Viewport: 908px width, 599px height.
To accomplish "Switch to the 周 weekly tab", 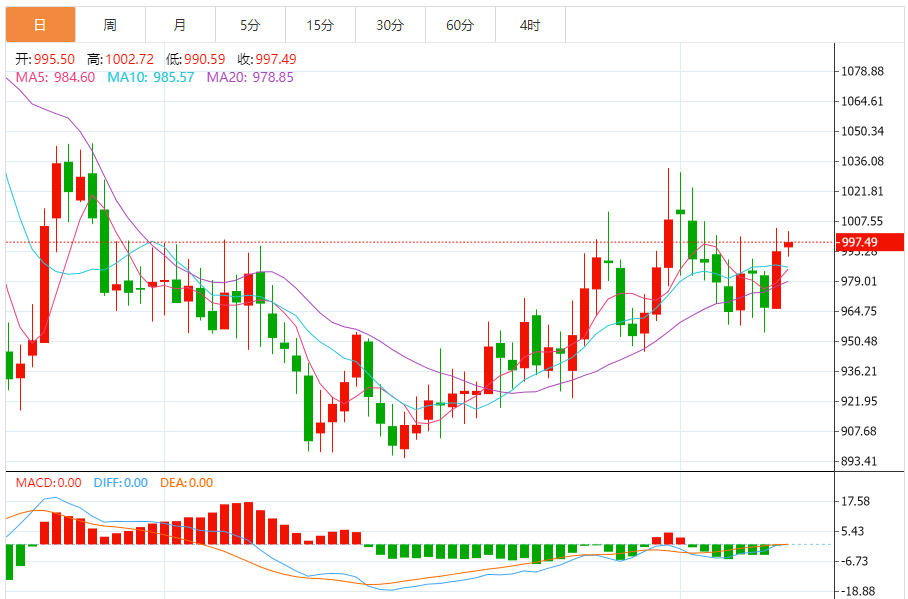I will [x=111, y=25].
